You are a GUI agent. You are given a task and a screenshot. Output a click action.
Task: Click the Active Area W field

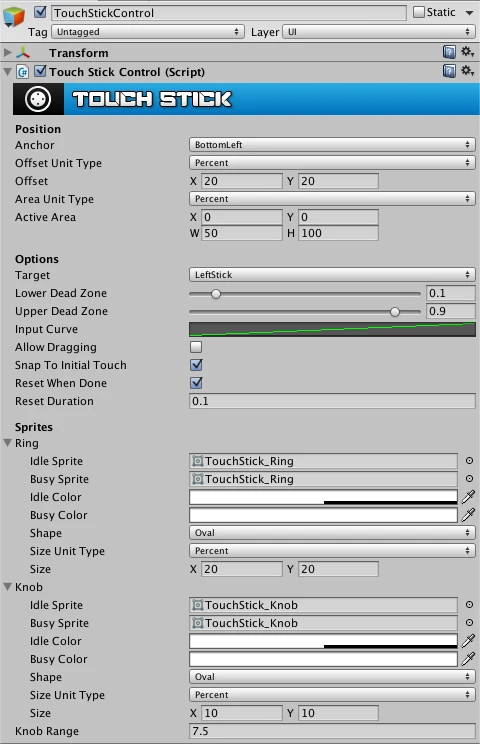(242, 233)
